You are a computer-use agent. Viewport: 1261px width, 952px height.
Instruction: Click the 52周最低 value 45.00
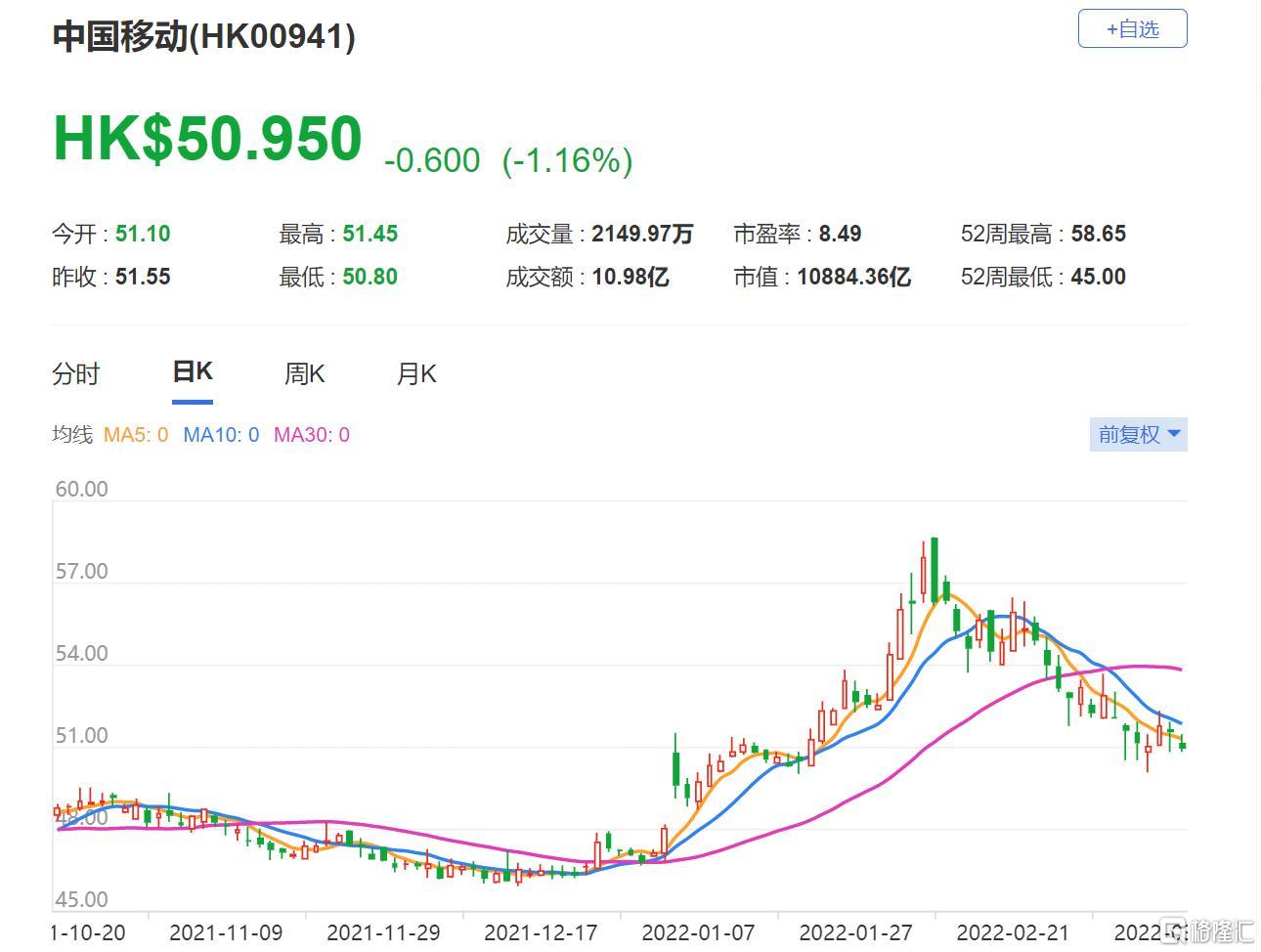[x=1099, y=277]
